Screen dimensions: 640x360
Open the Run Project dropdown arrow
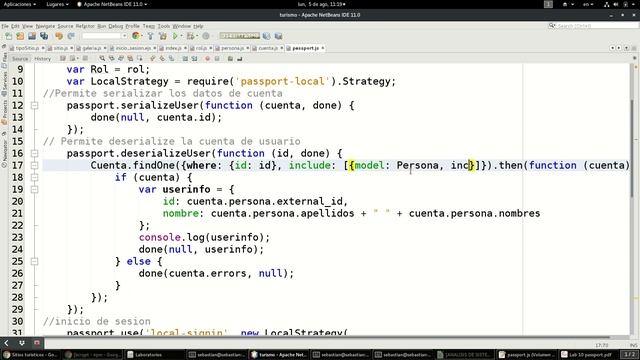182,36
